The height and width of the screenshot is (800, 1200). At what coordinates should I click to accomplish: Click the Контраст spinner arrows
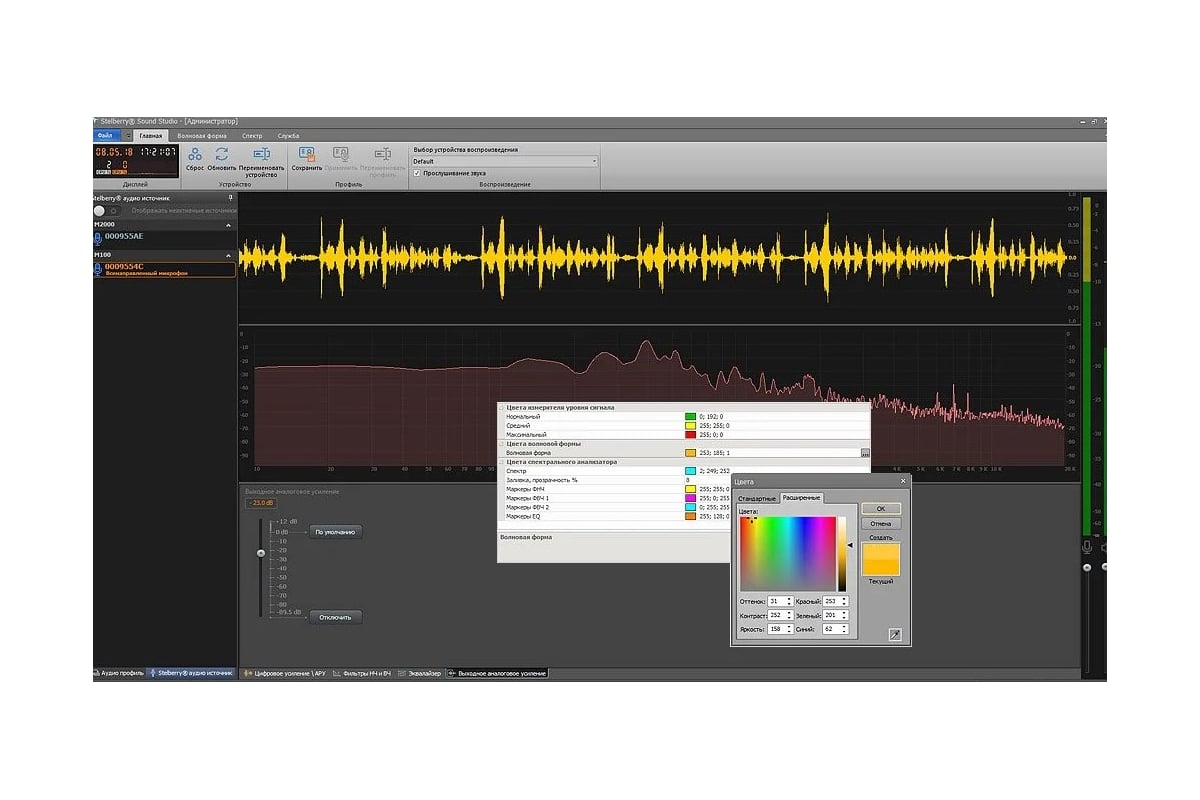click(x=789, y=615)
